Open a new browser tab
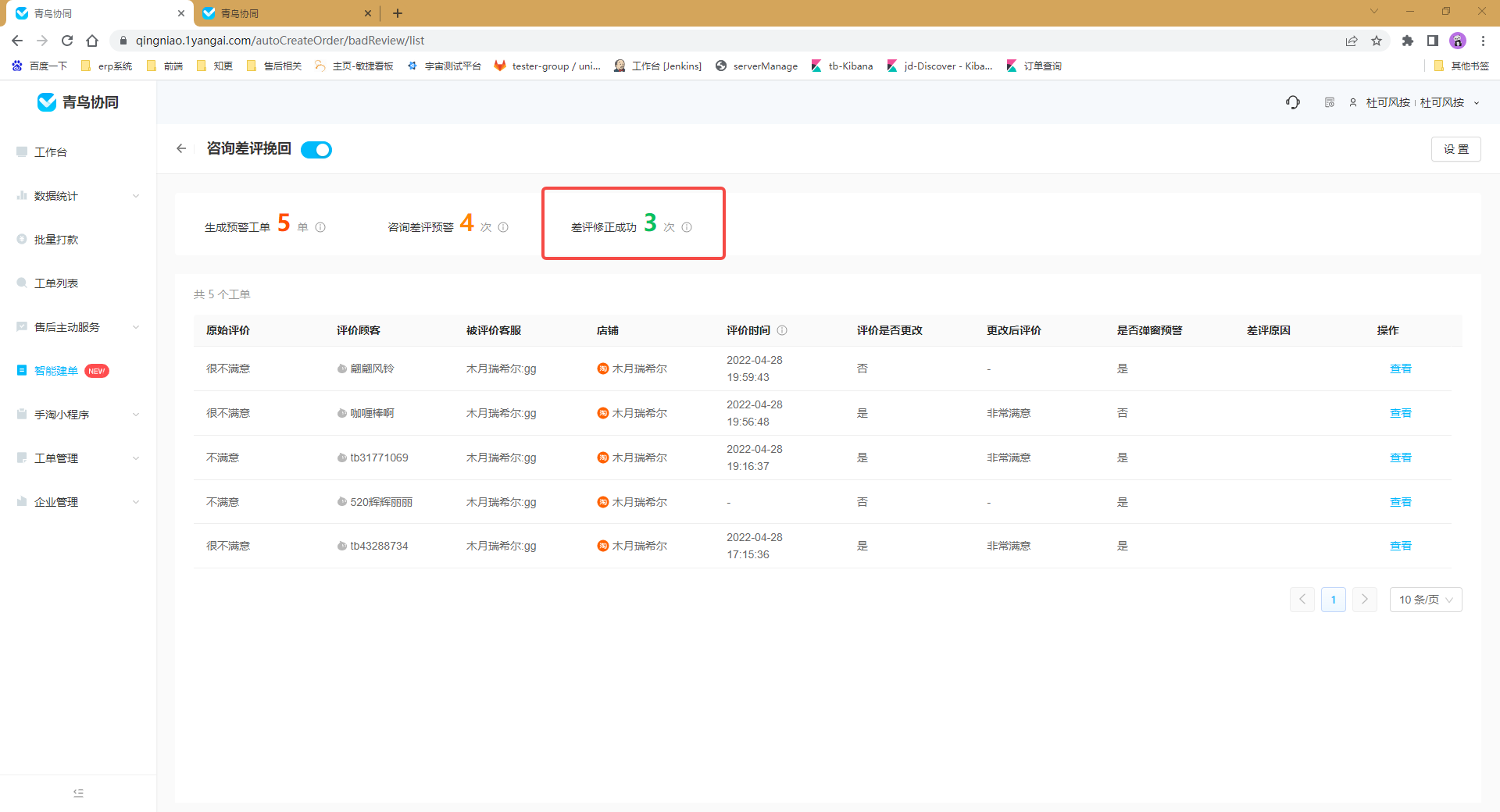This screenshot has height=812, width=1500. click(x=398, y=13)
